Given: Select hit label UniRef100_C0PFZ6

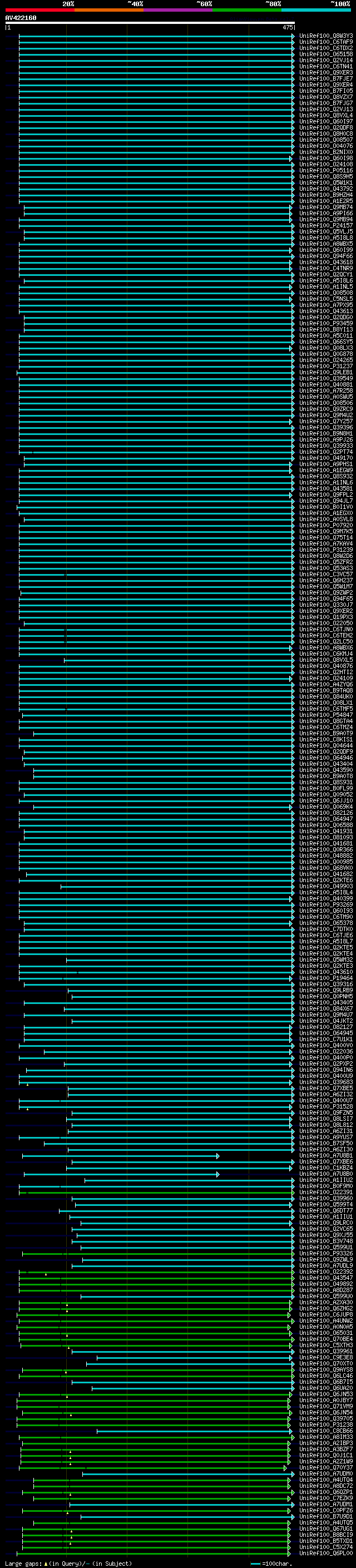Looking at the screenshot, I should (x=326, y=1510).
